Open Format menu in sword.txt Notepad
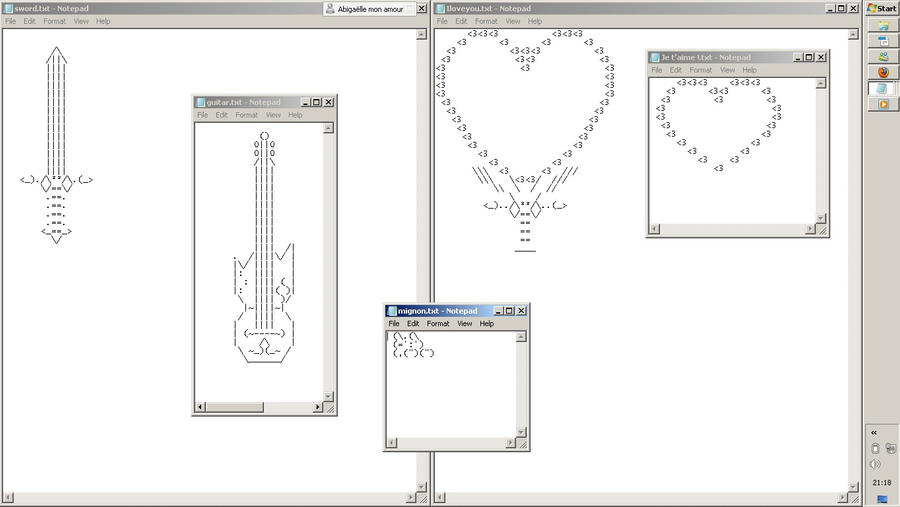Screen dimensions: 900x507 click(x=55, y=21)
